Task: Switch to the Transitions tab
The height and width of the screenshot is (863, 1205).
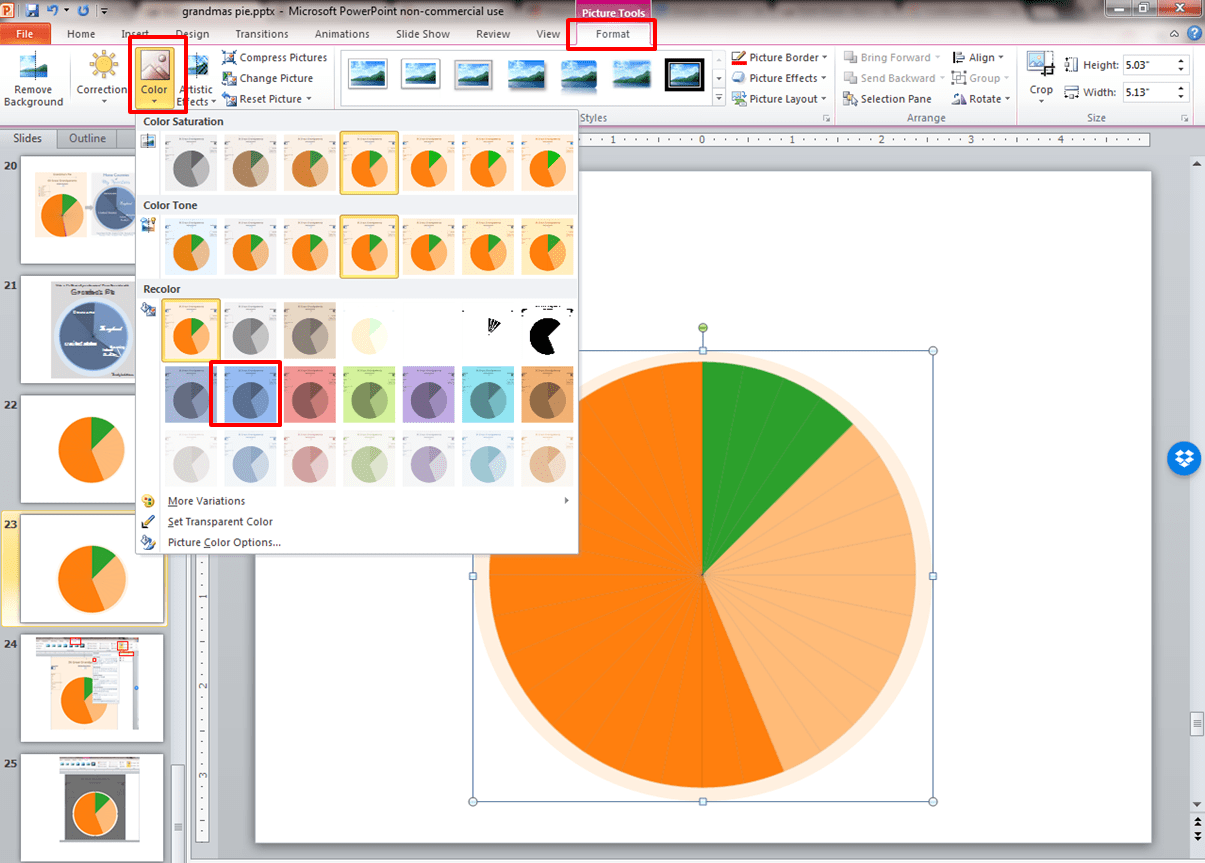Action: tap(262, 34)
